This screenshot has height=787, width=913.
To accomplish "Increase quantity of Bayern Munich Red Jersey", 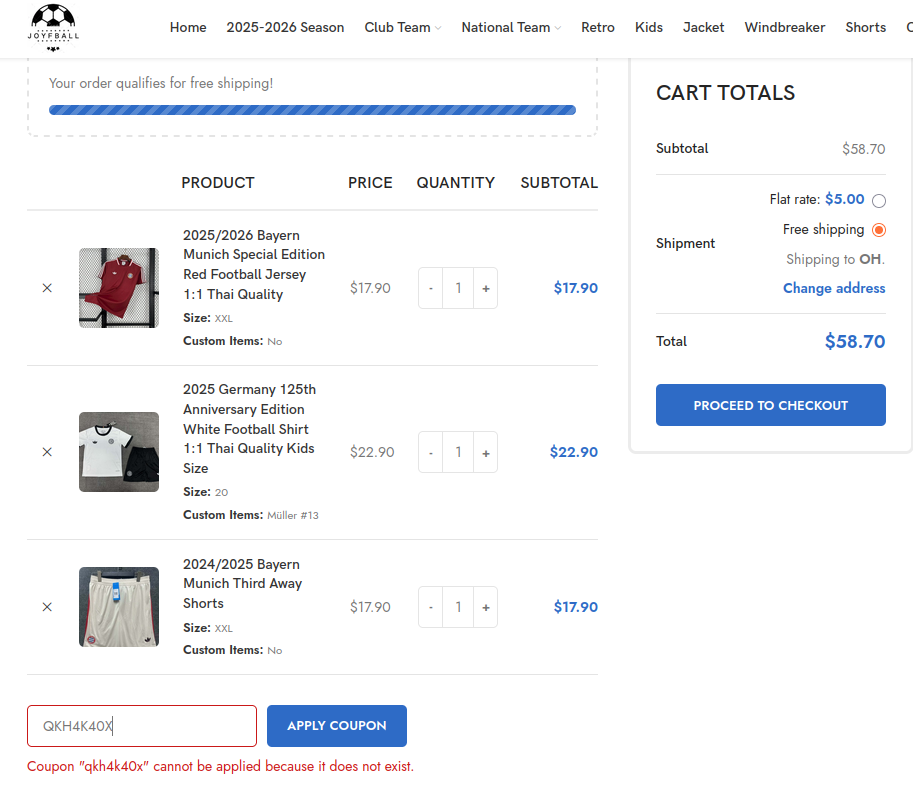I will pos(486,288).
